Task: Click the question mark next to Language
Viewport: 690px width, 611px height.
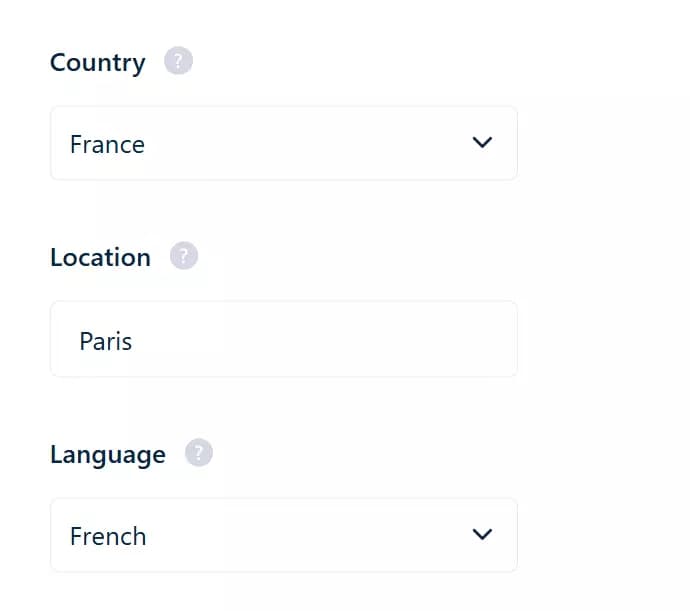Action: (199, 454)
